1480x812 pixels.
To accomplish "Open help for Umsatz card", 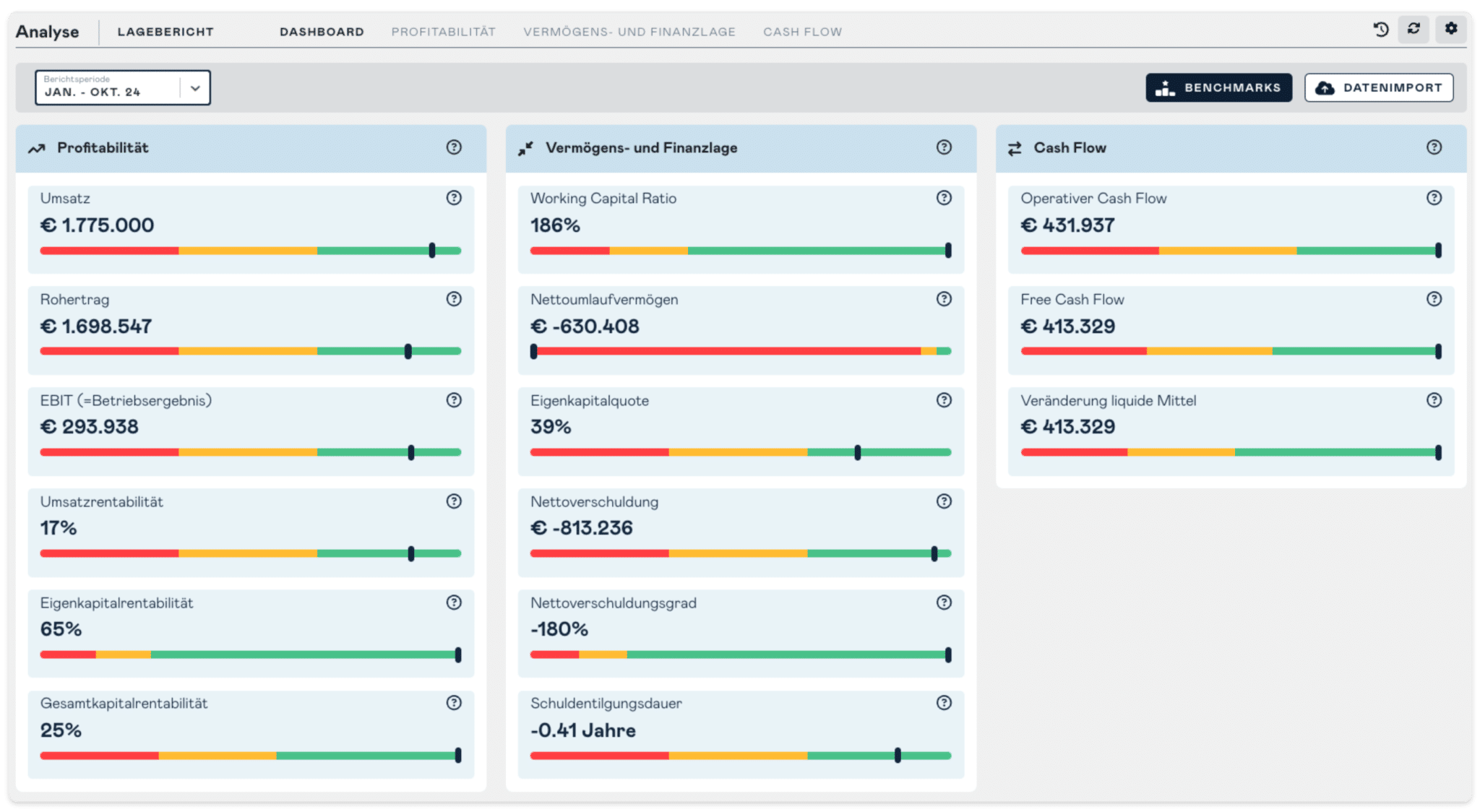I will click(454, 198).
